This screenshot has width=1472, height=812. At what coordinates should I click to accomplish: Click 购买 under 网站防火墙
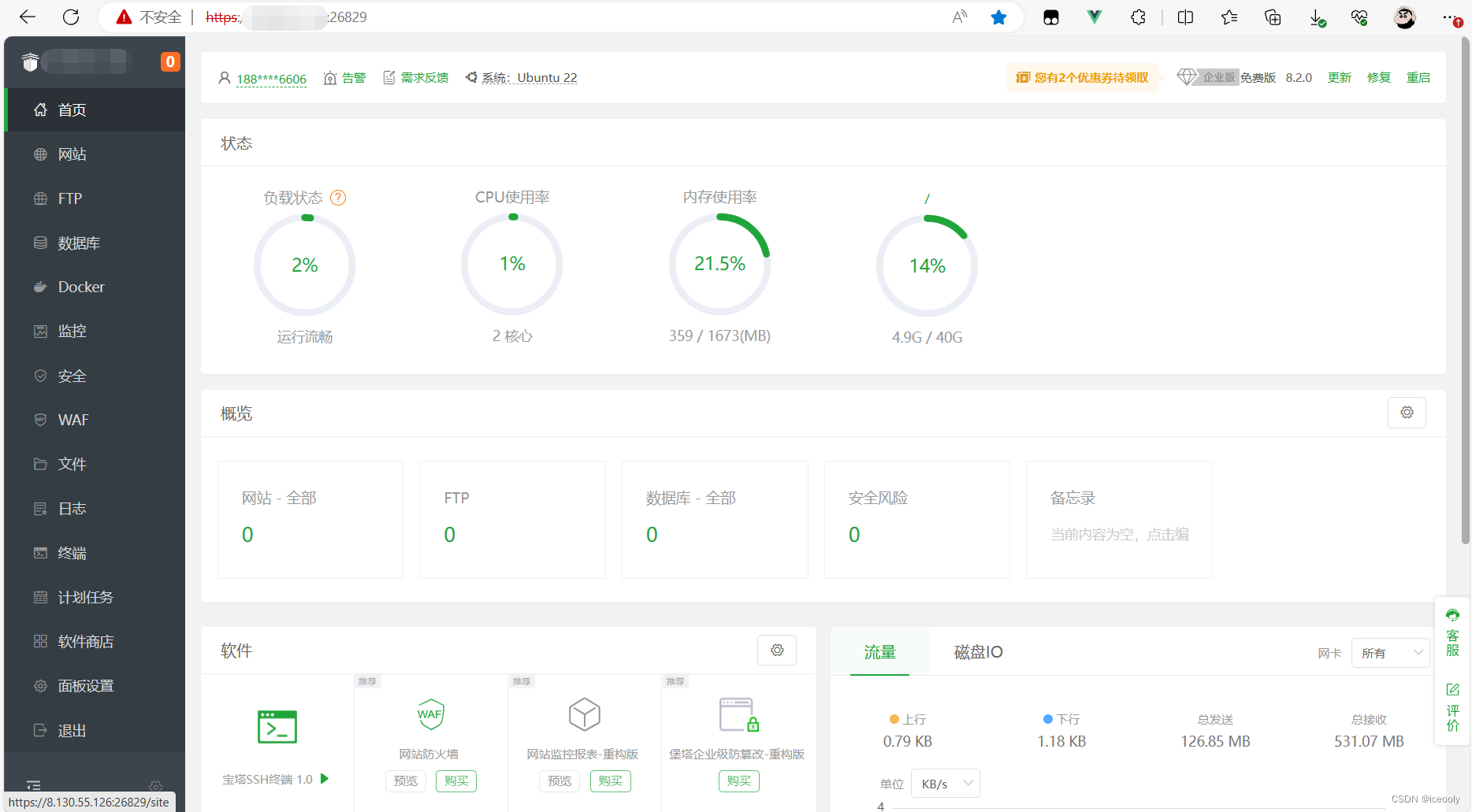[x=456, y=780]
